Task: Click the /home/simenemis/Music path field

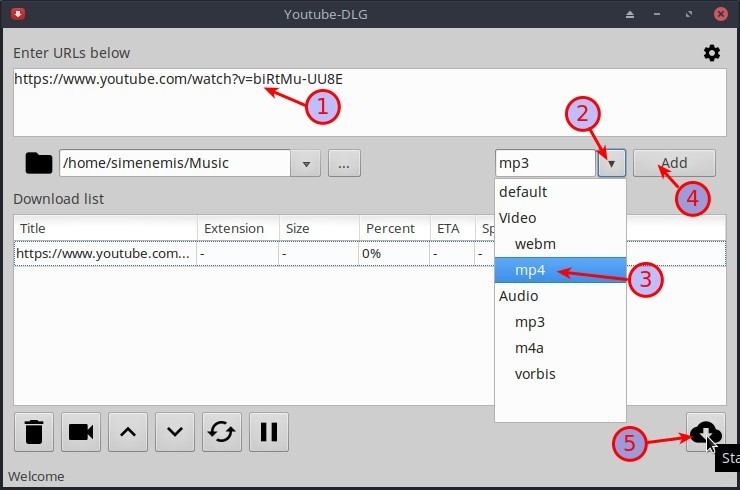Action: 175,163
